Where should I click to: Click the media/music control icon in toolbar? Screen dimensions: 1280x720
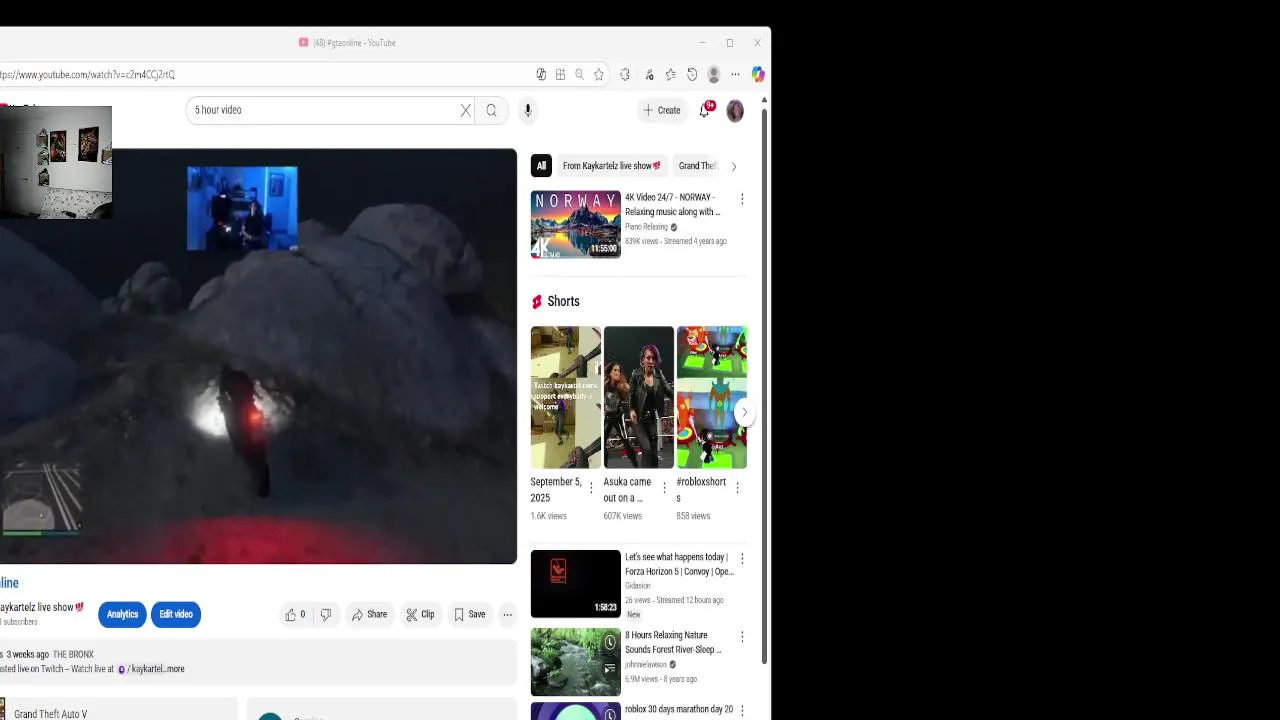click(x=649, y=74)
